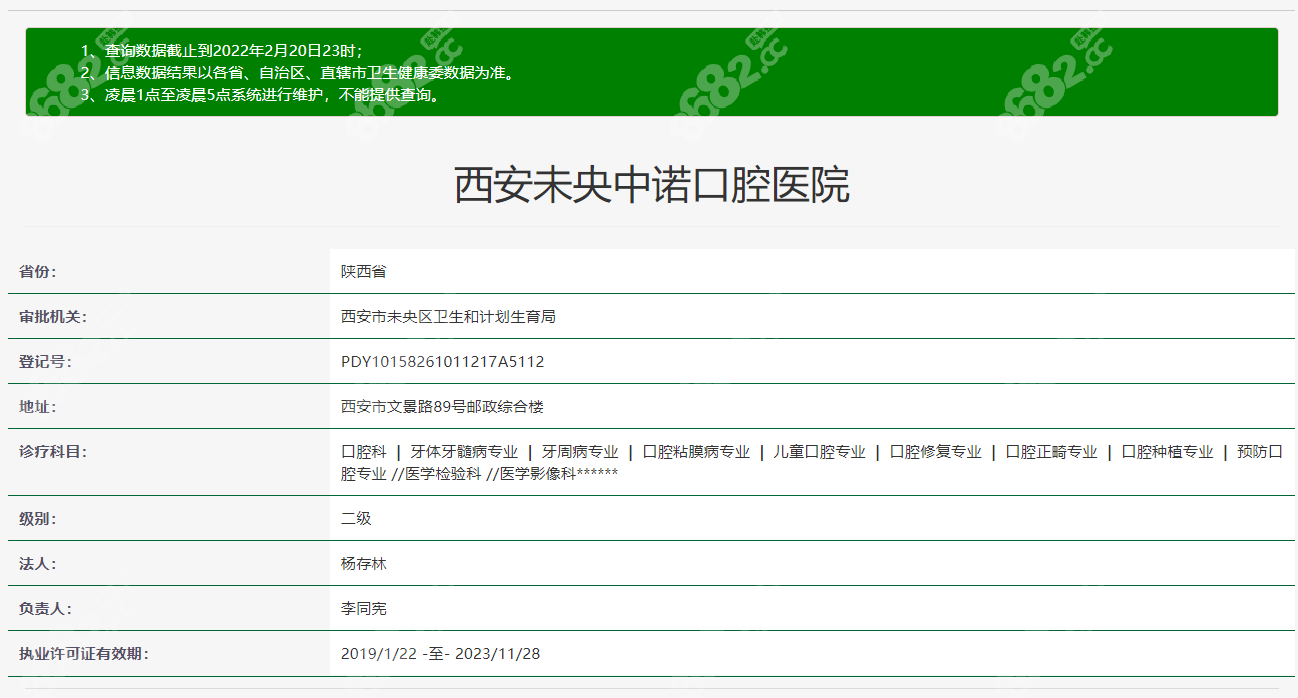Viewport: 1298px width, 698px height.
Task: Select validity period 2019/1/22 -至- 2023/11/28
Action: coord(440,653)
